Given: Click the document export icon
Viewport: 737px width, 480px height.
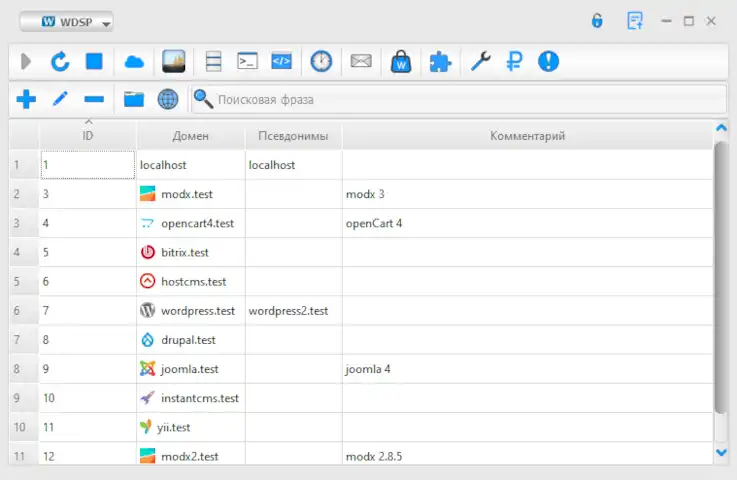Looking at the screenshot, I should (635, 21).
